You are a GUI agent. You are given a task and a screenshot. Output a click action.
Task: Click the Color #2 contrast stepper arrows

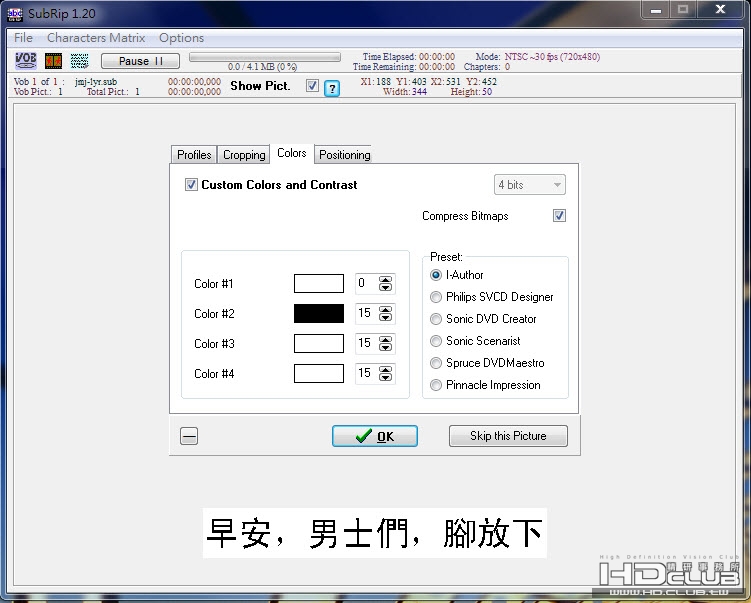click(x=385, y=314)
